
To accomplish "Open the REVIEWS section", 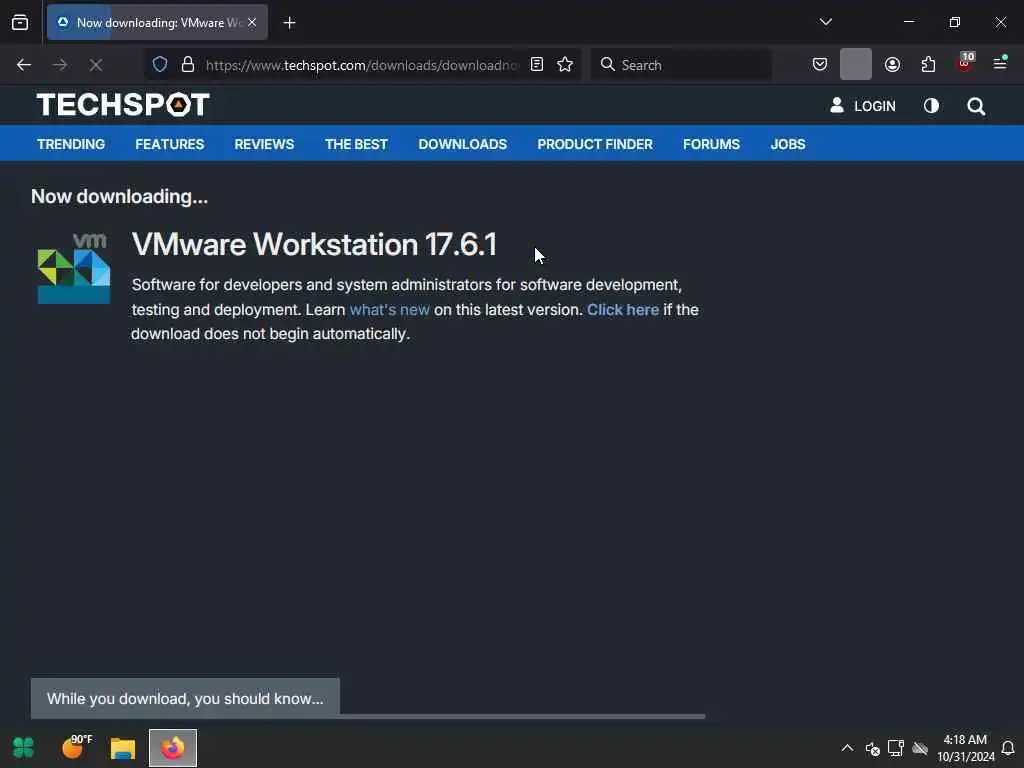I will [264, 144].
